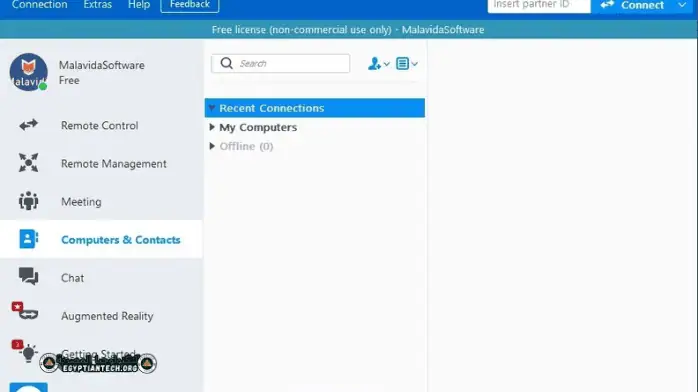698x392 pixels.
Task: Click the MalavidaSoftware profile avatar
Action: [28, 72]
